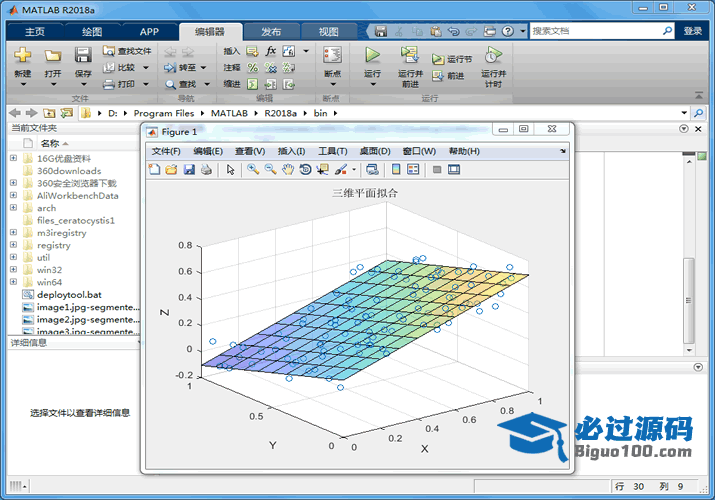The width and height of the screenshot is (715, 500).
Task: Switch to the 绘图 (Plots) tab
Action: tap(92, 31)
